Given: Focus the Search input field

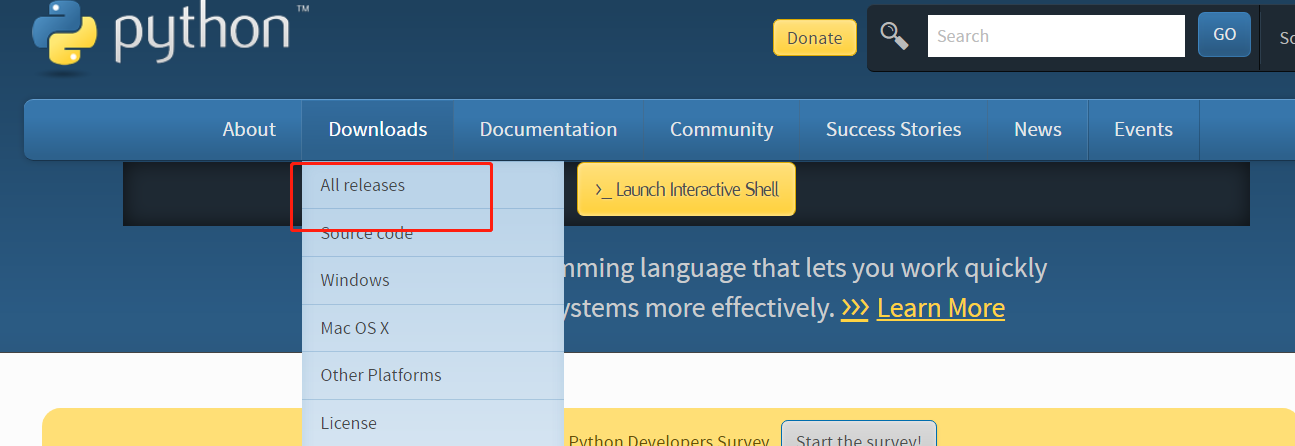Looking at the screenshot, I should pos(1056,36).
